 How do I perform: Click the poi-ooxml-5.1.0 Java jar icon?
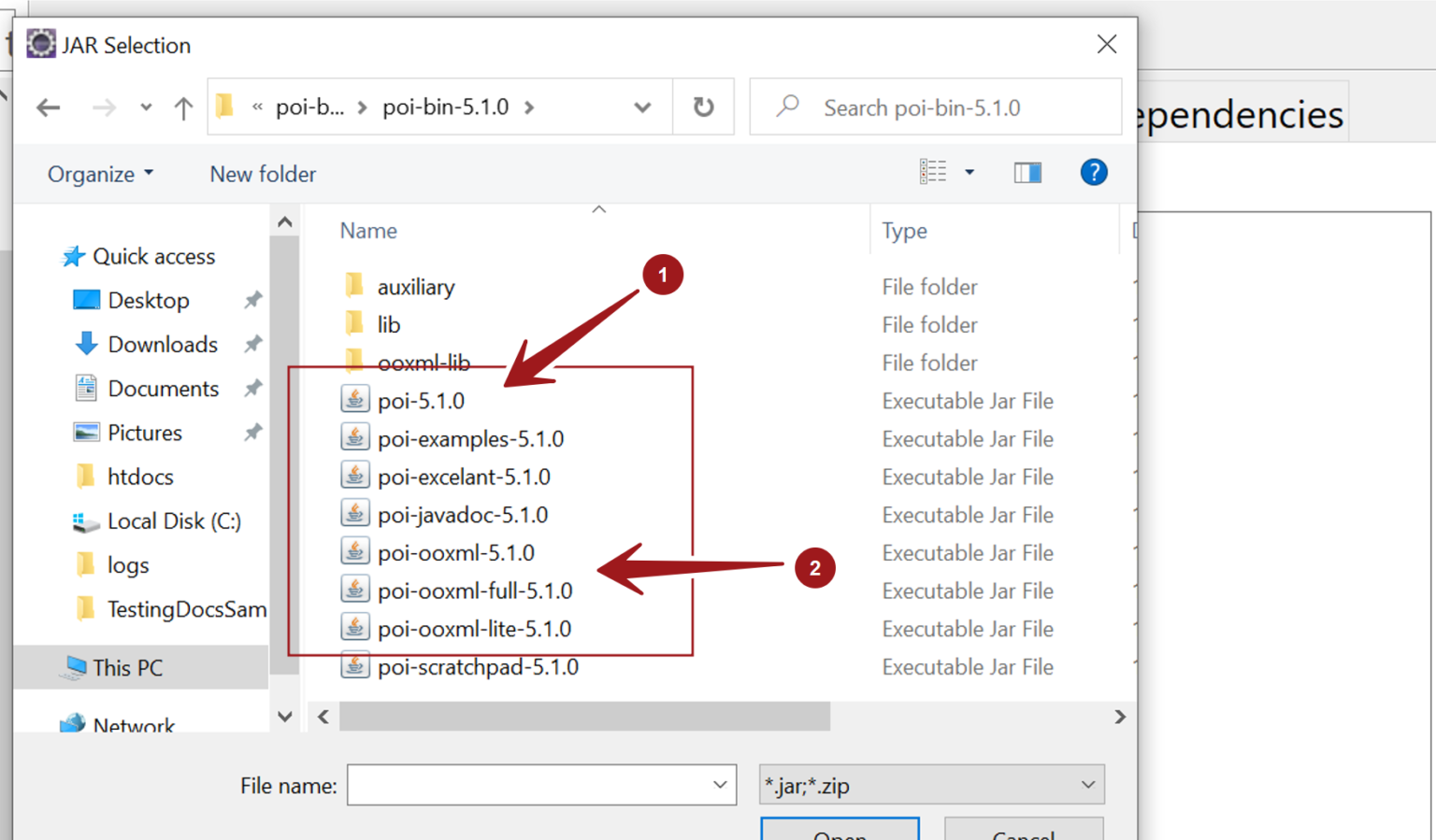point(355,551)
